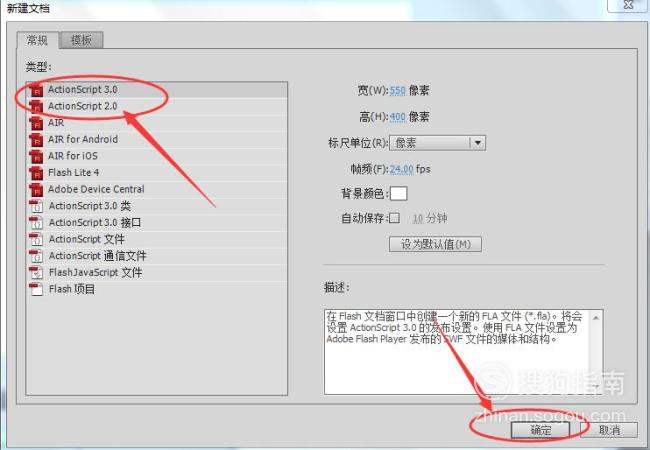Select FlashJavaScript 文件 entry

pyautogui.click(x=157, y=272)
